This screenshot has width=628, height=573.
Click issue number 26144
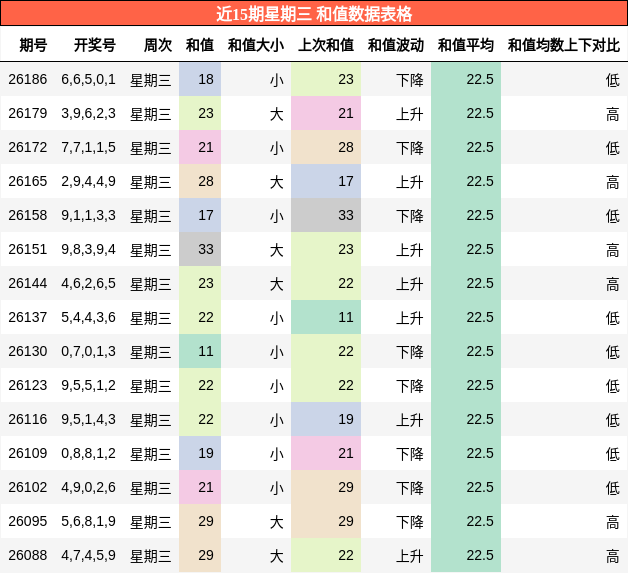click(x=28, y=283)
